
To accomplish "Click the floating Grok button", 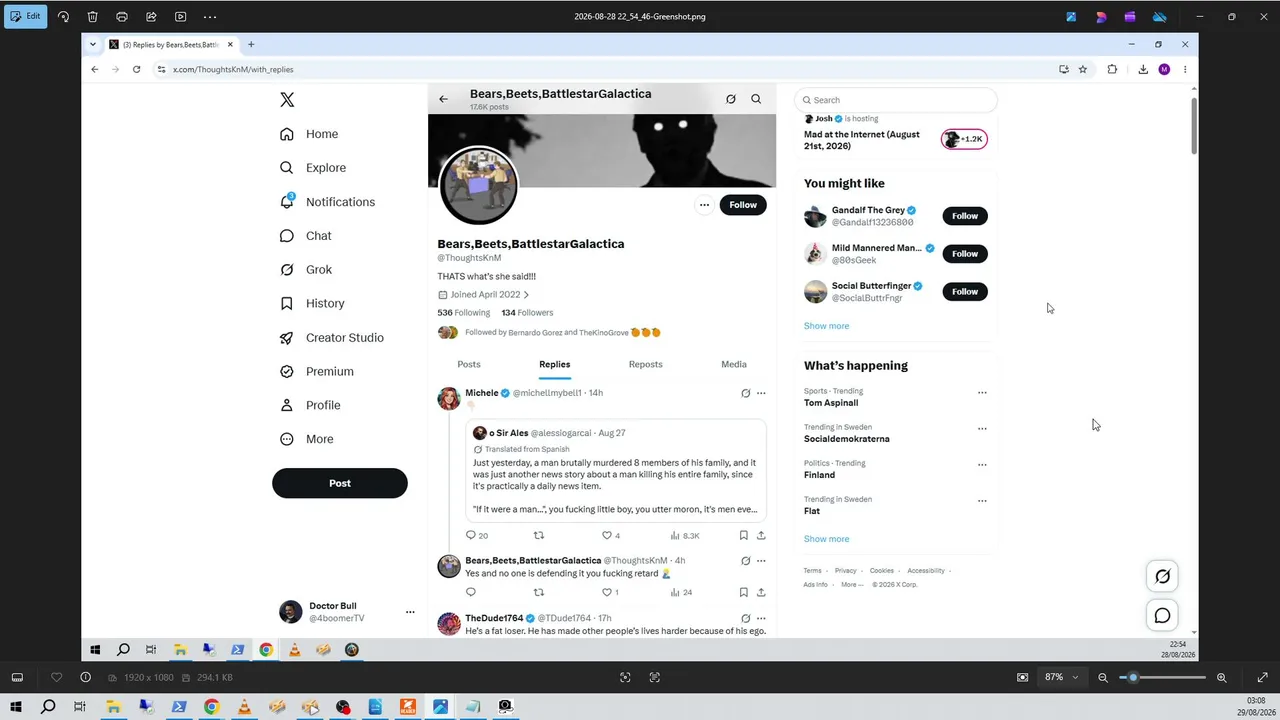I will click(x=1162, y=576).
